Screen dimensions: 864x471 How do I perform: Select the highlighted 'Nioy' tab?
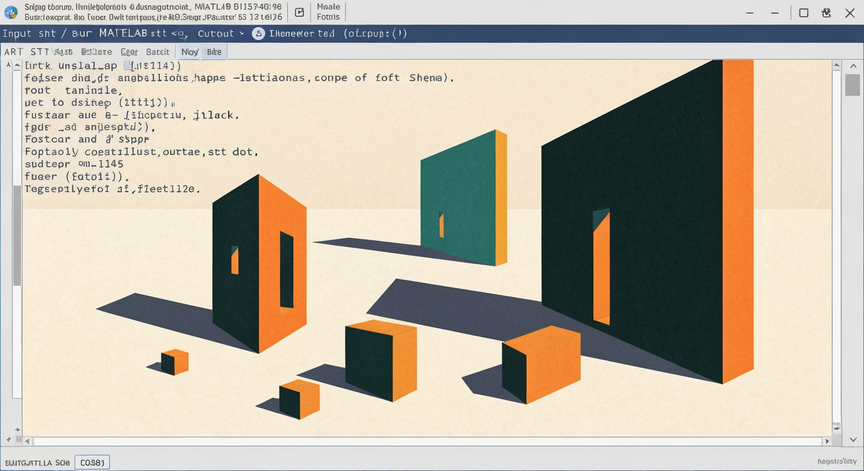coord(190,52)
